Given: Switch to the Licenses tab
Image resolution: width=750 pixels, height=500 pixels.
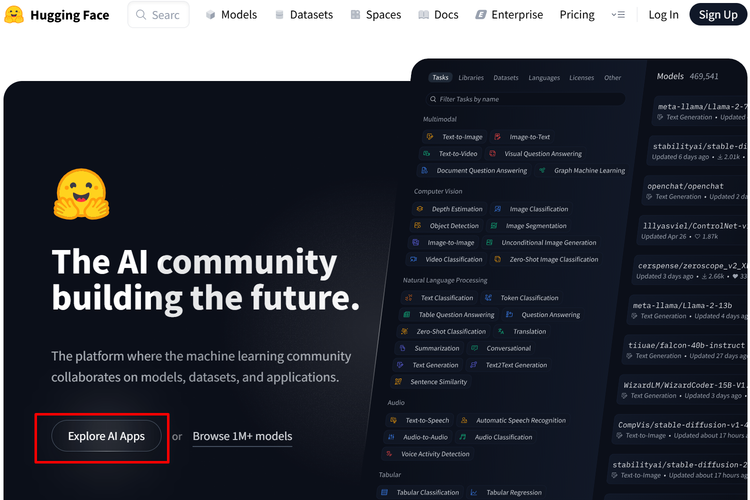Looking at the screenshot, I should pyautogui.click(x=581, y=78).
